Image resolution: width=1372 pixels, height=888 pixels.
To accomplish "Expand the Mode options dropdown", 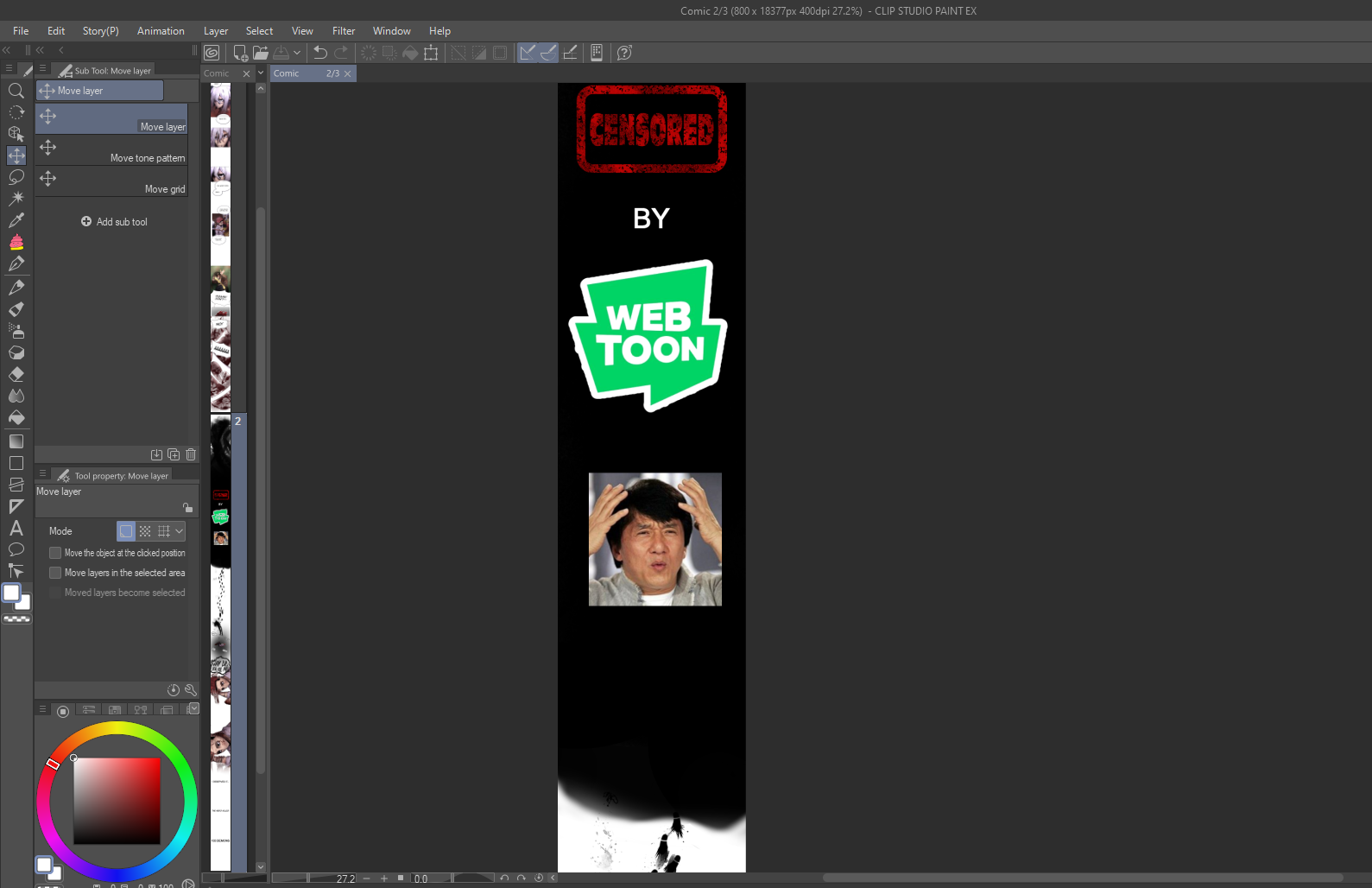I will pos(180,531).
